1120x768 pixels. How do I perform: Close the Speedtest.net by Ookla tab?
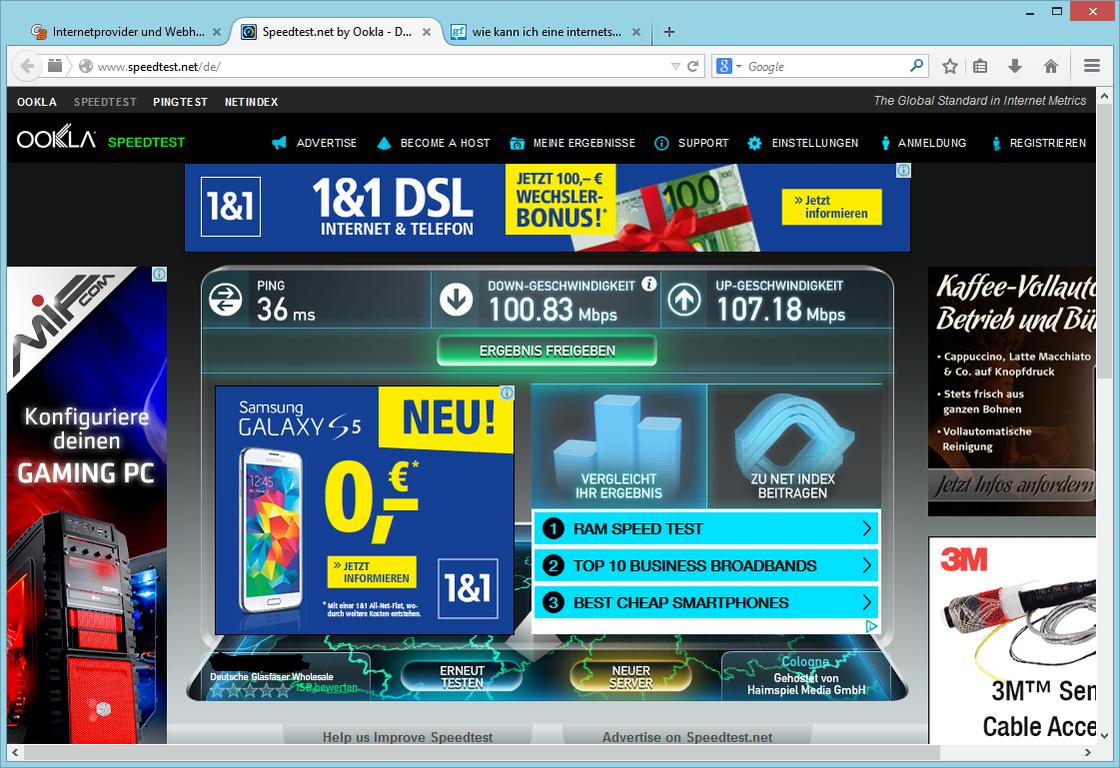click(426, 32)
